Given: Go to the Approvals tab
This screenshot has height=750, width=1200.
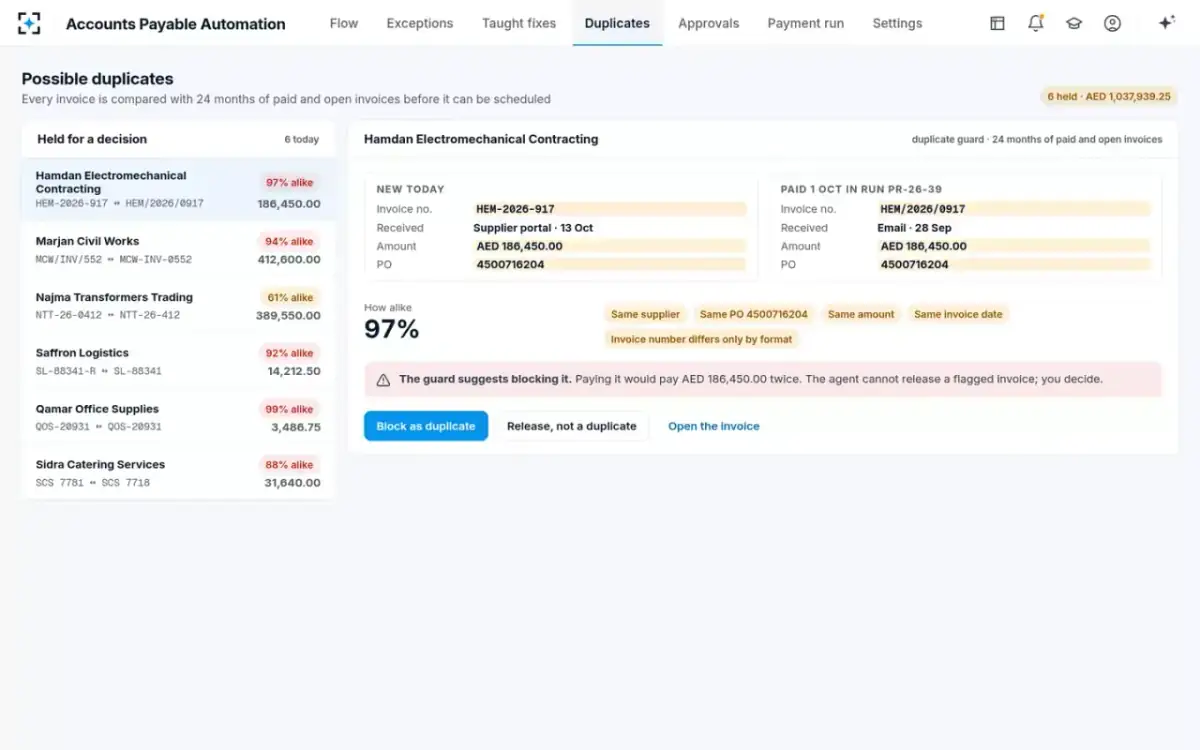Looking at the screenshot, I should tap(709, 23).
